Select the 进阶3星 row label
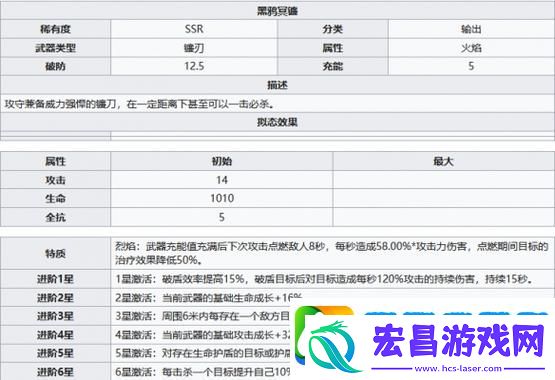Viewport: 555px width, 380px height. click(x=55, y=316)
